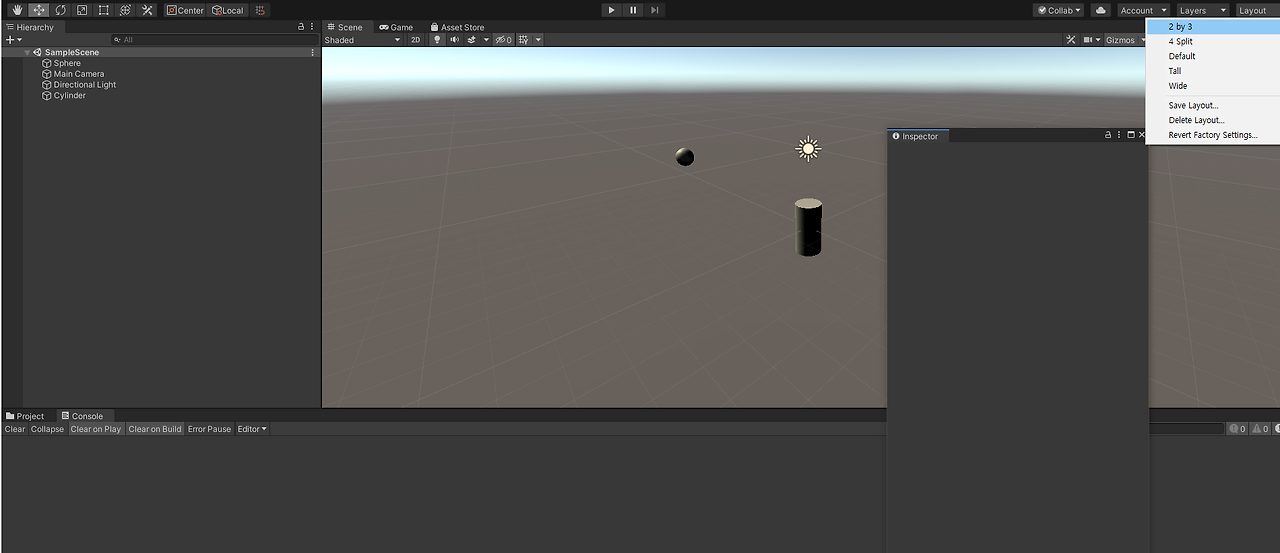Switch to the Project tab

coord(26,416)
